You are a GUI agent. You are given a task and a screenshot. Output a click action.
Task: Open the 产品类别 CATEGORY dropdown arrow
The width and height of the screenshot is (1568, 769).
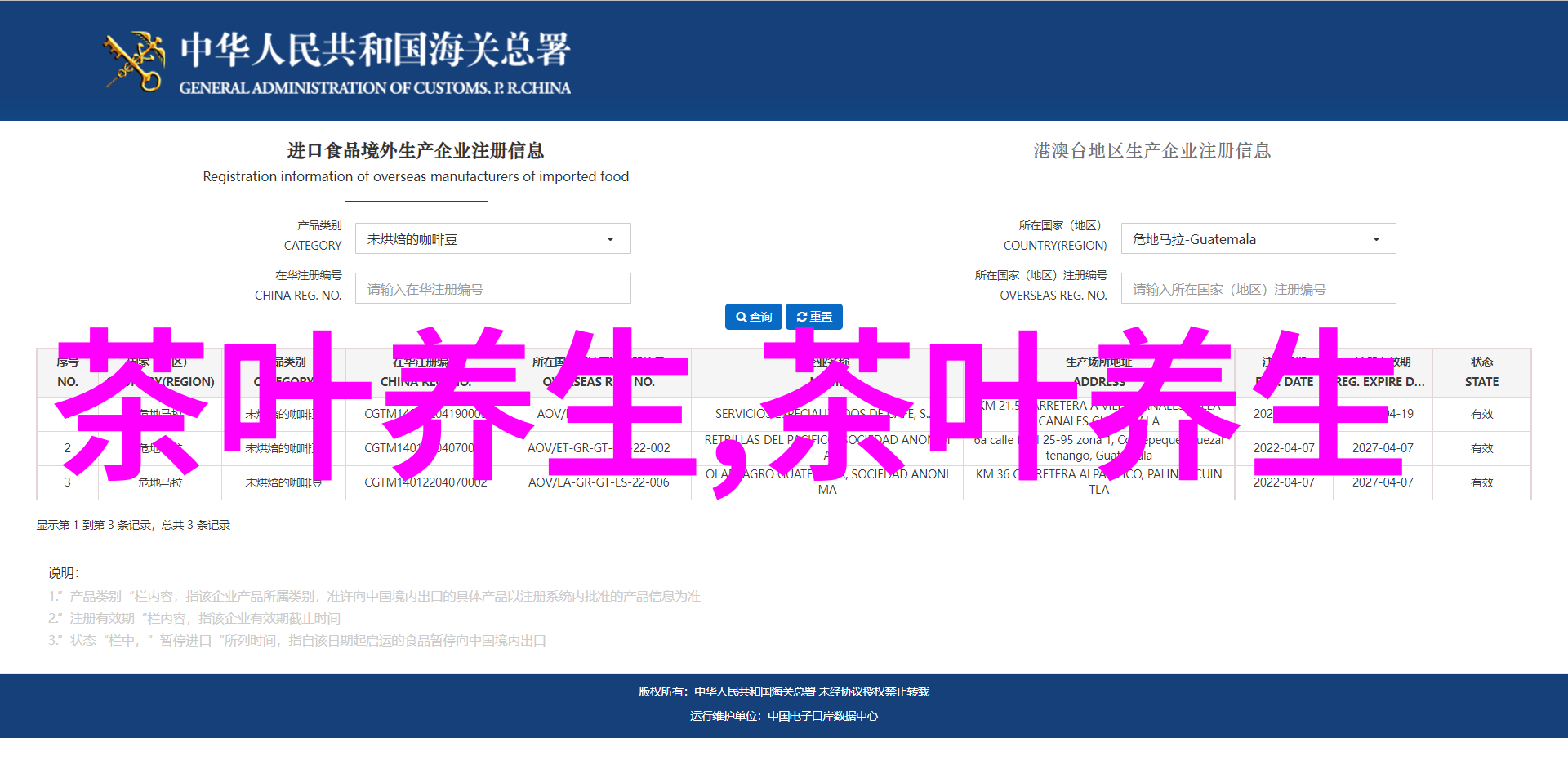(610, 239)
